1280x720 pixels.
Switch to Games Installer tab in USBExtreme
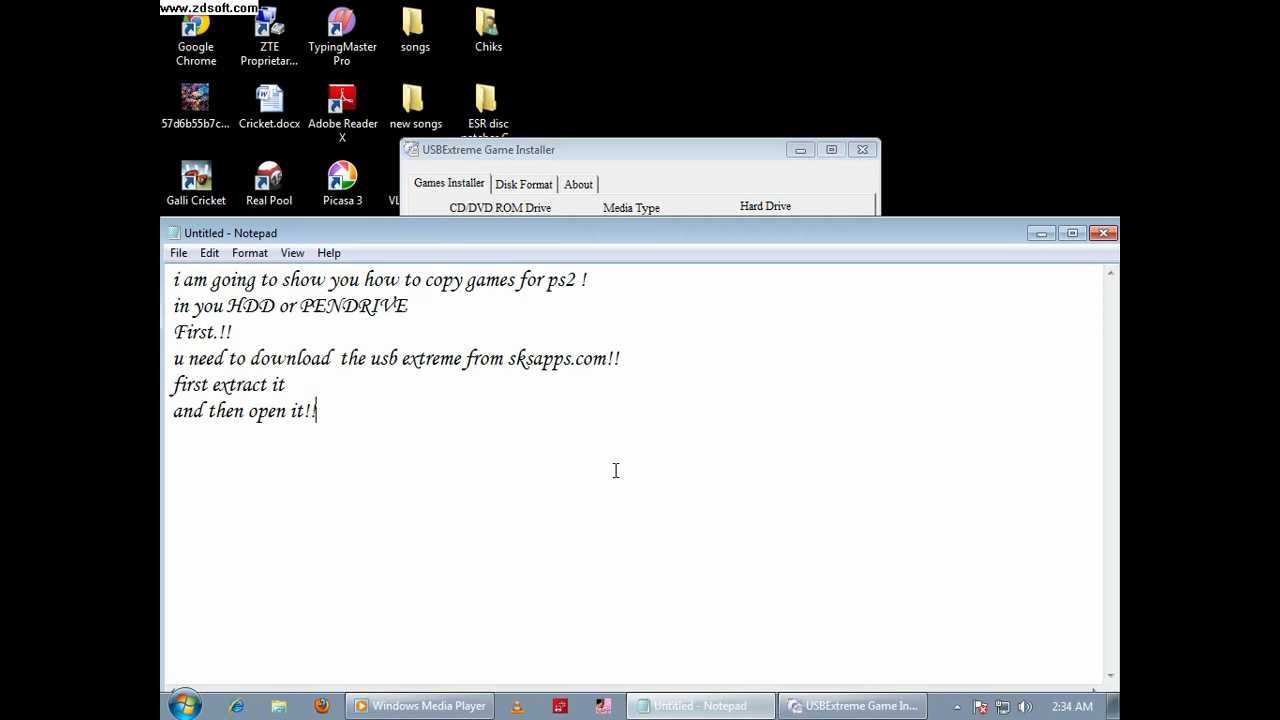click(x=449, y=183)
